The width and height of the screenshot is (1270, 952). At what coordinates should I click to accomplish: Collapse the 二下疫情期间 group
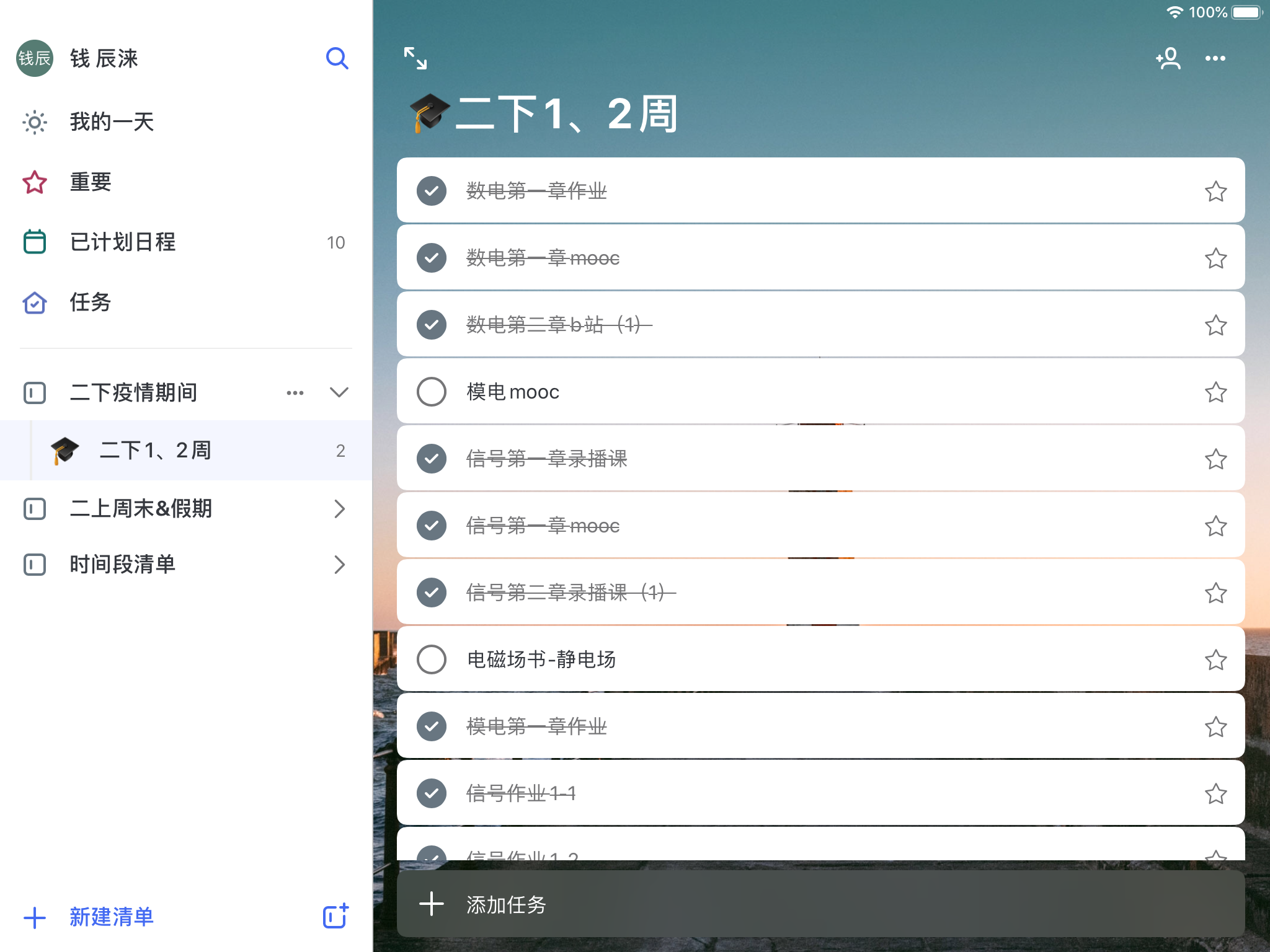click(x=339, y=392)
